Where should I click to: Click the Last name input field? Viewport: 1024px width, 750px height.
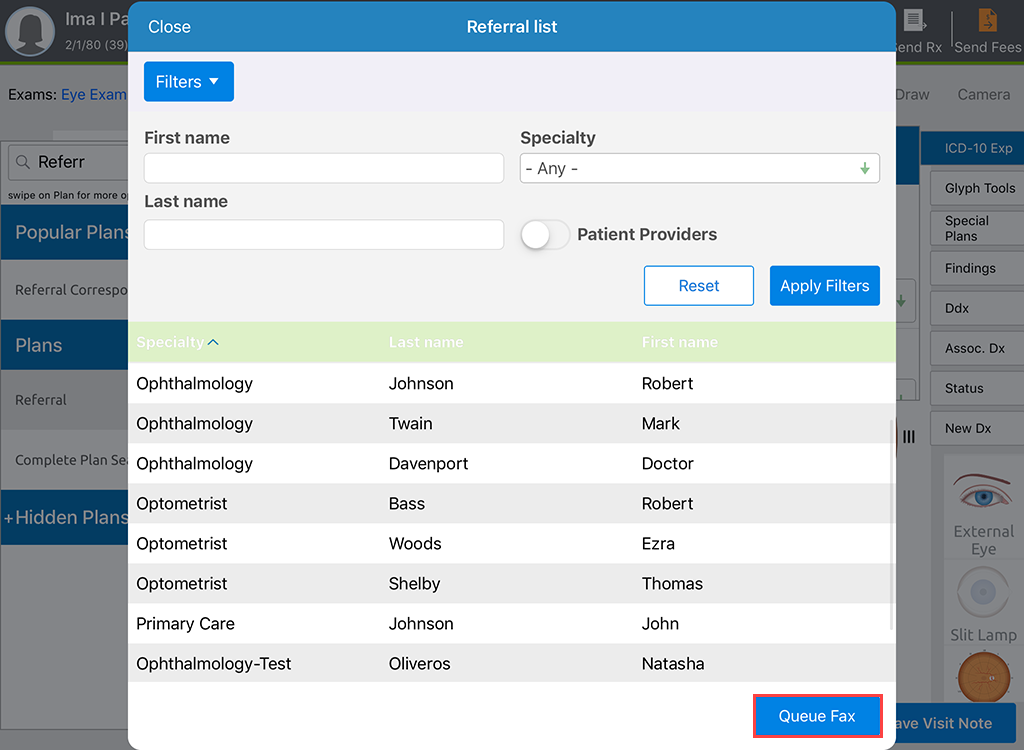pyautogui.click(x=324, y=235)
